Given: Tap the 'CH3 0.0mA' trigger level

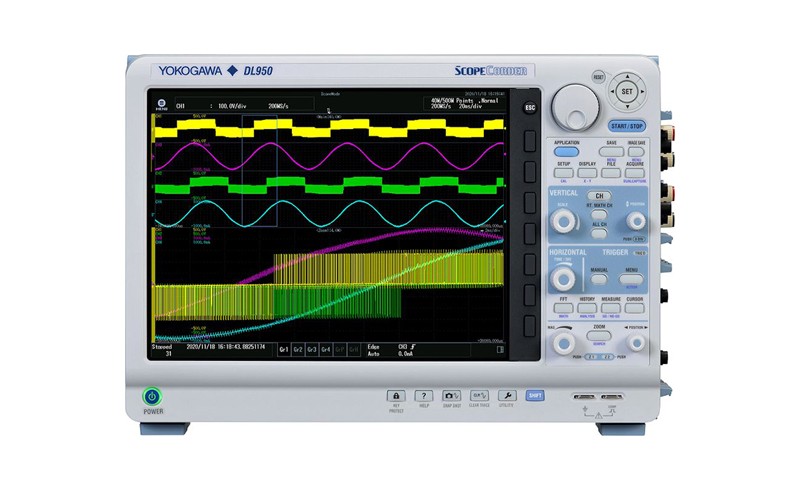Looking at the screenshot, I should pyautogui.click(x=407, y=349).
